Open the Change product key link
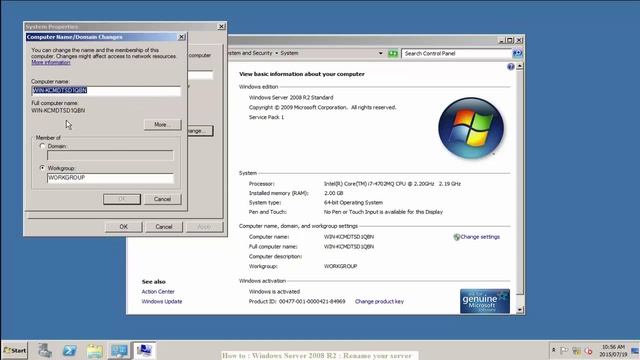640x360 pixels. tap(379, 302)
